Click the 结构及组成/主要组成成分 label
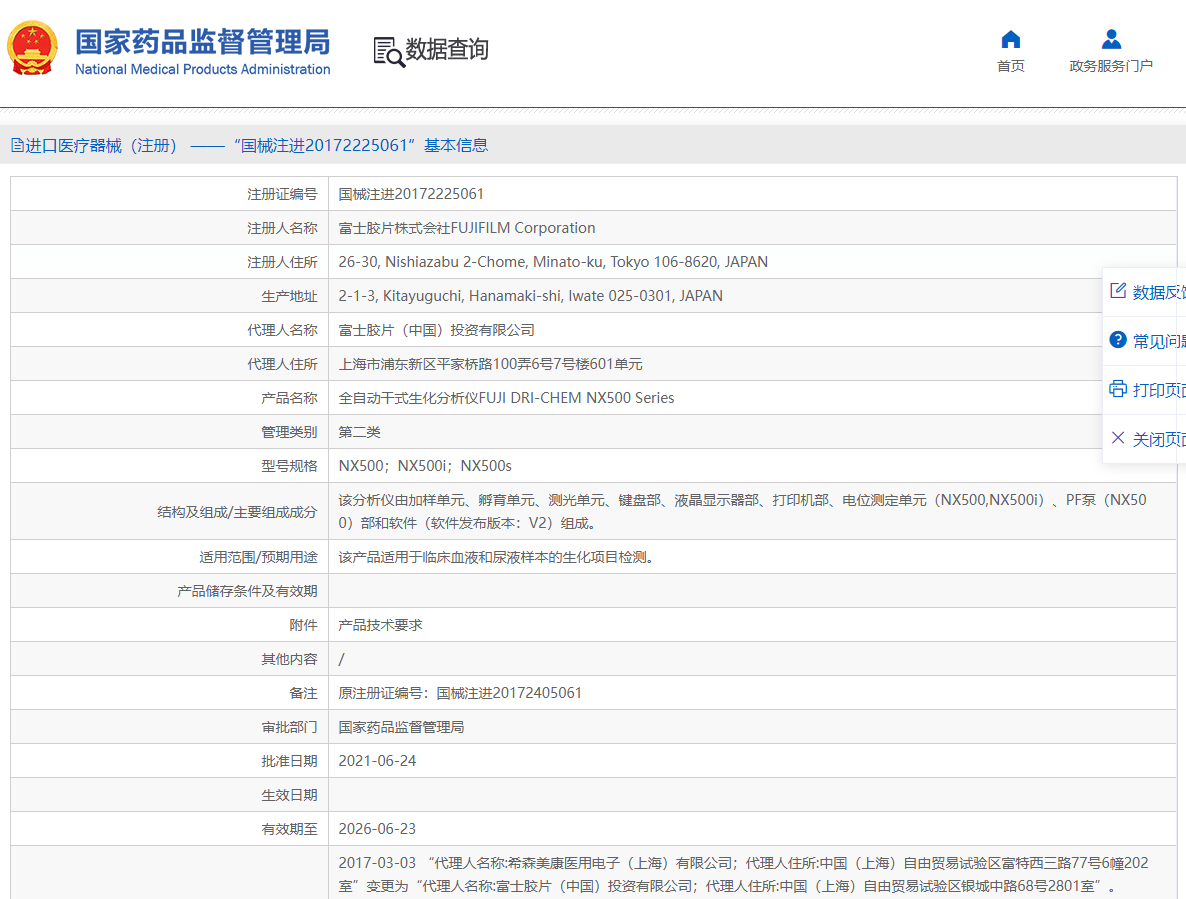Viewport: 1186px width, 899px height. pyautogui.click(x=238, y=512)
